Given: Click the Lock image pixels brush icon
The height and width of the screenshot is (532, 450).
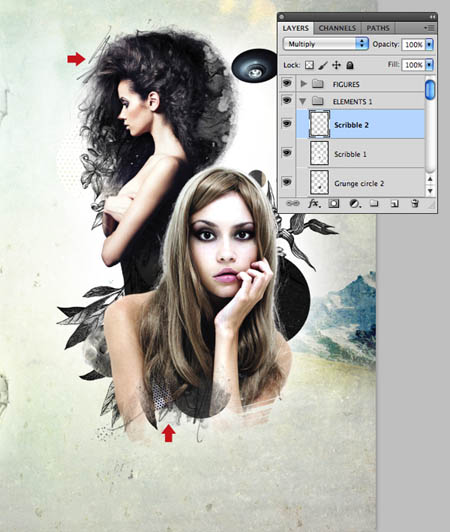Looking at the screenshot, I should 323,65.
